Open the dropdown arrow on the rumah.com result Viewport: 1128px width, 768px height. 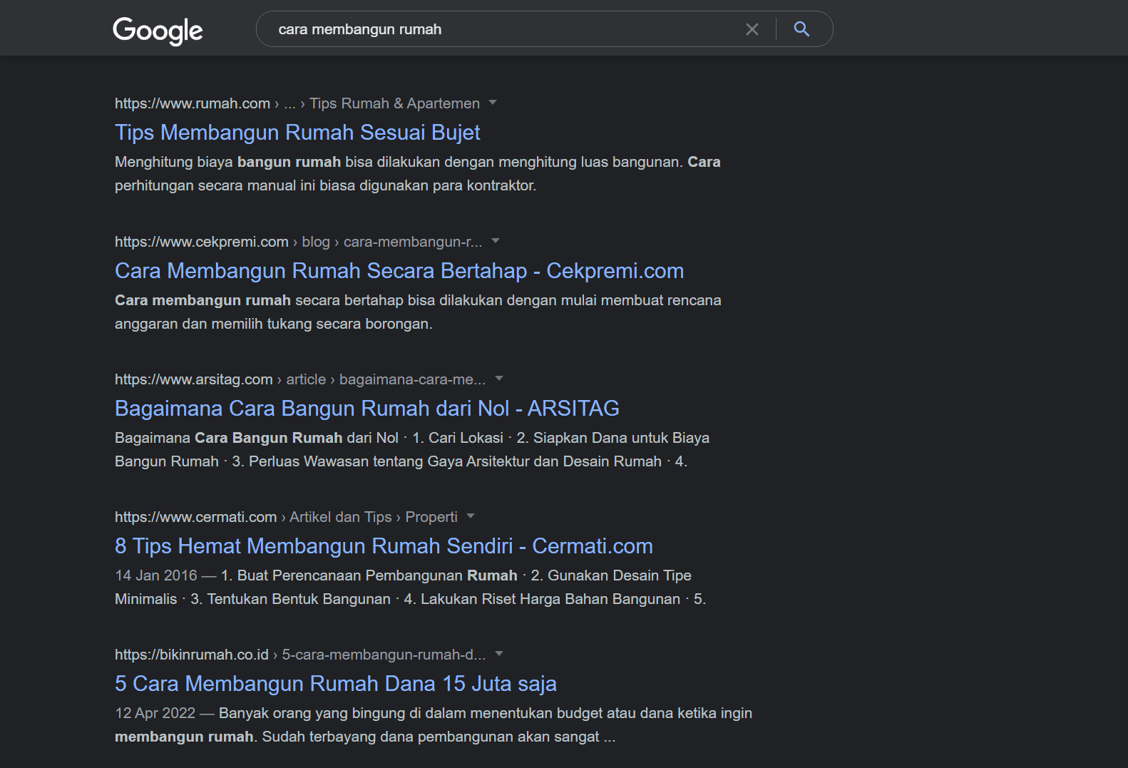[491, 103]
